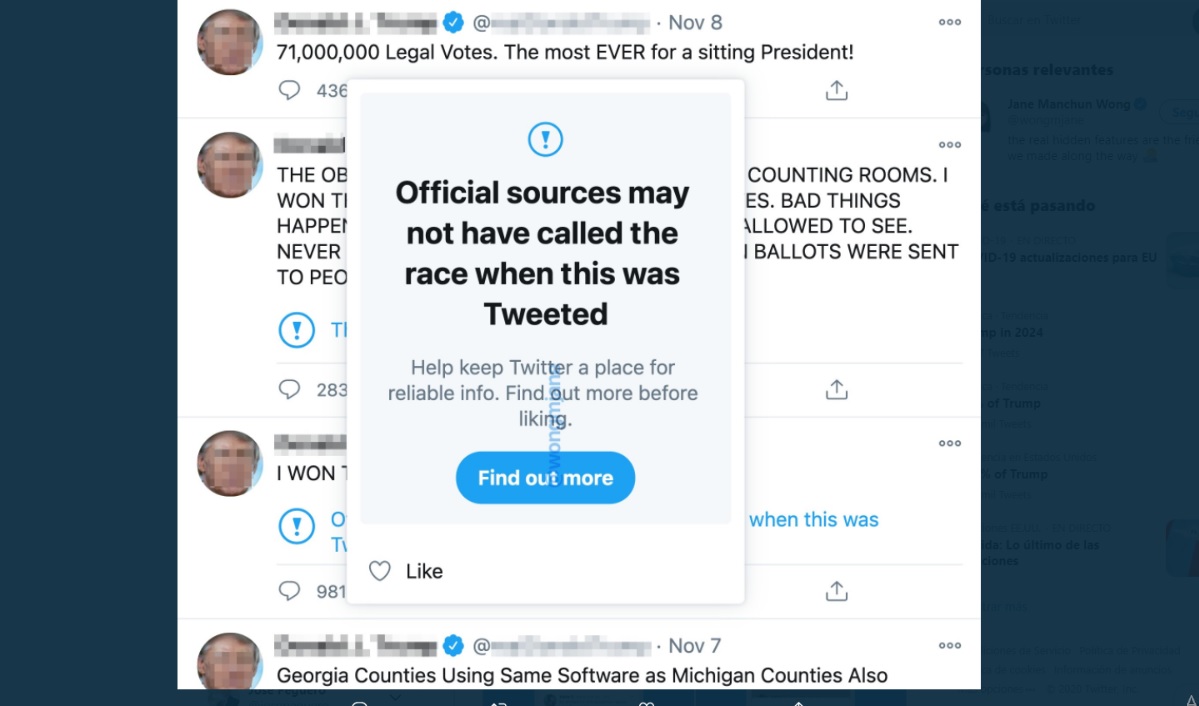Image resolution: width=1199 pixels, height=706 pixels.
Task: Click reply icon showing 981 comments
Action: click(x=289, y=591)
